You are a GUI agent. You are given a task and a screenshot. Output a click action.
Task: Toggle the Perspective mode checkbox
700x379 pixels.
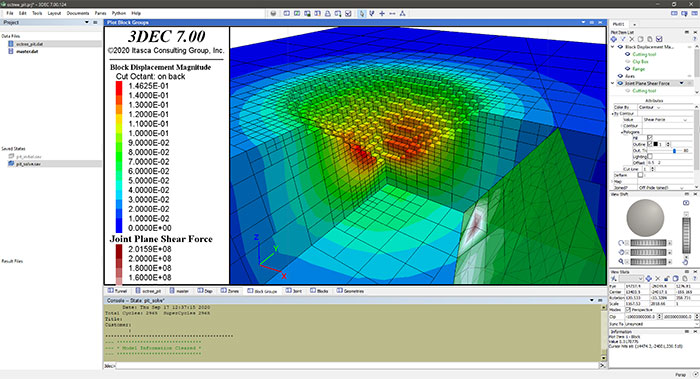pos(628,309)
